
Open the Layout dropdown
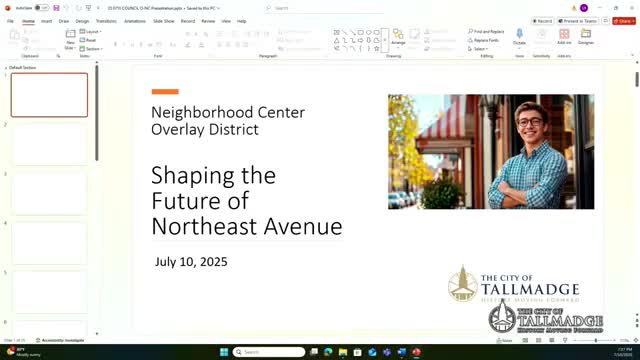pos(91,31)
